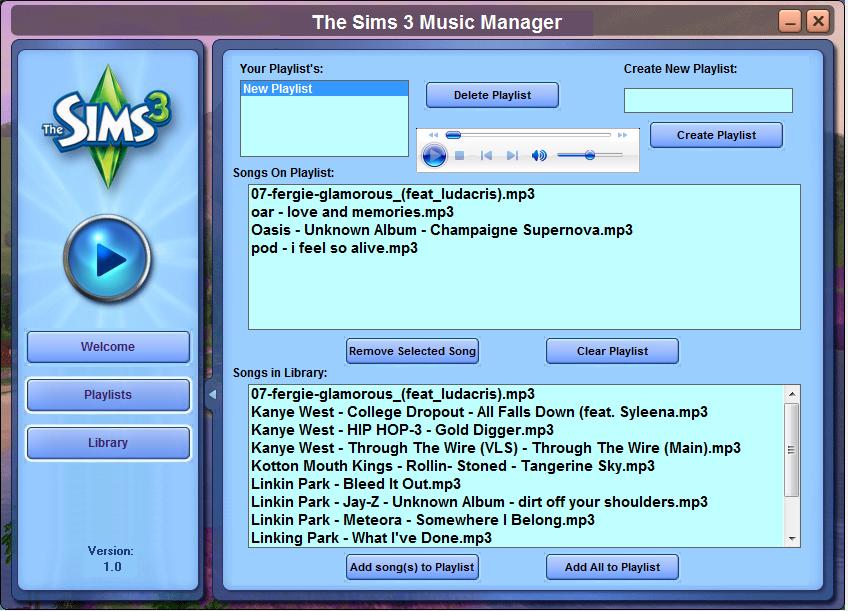848x611 pixels.
Task: Select 'Linking Park - What I've Done.mp3'
Action: tap(516, 538)
